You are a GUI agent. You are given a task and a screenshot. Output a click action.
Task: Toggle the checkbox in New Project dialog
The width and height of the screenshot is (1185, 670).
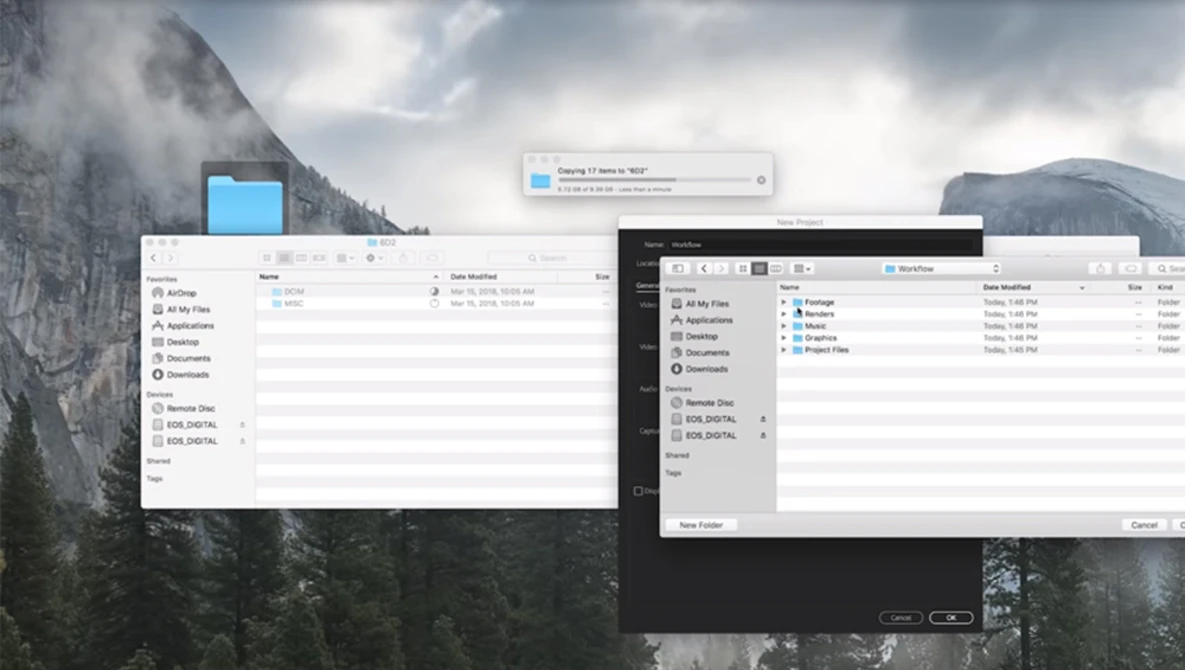coord(639,492)
